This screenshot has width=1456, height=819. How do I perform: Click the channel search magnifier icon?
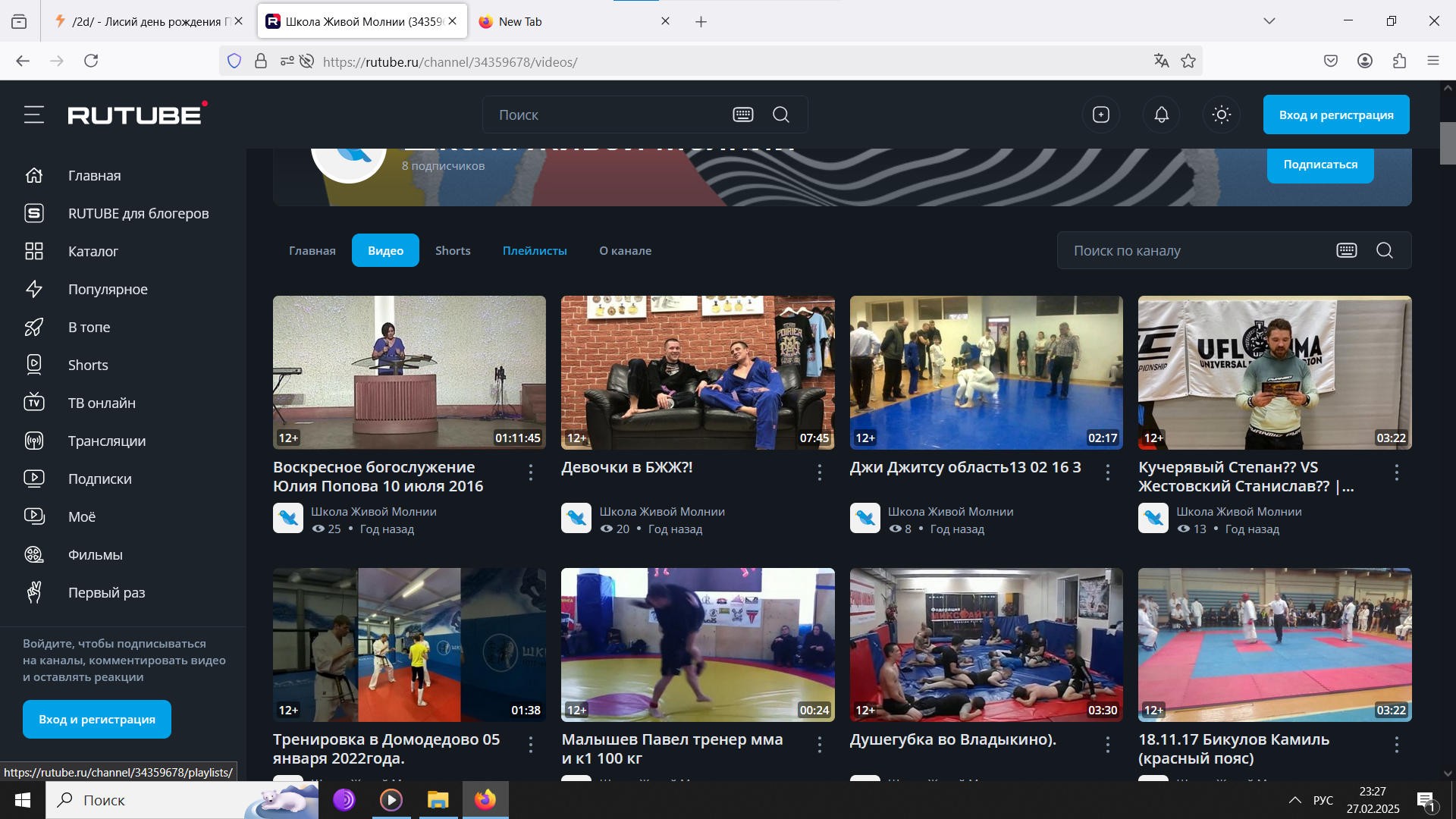pos(1385,250)
